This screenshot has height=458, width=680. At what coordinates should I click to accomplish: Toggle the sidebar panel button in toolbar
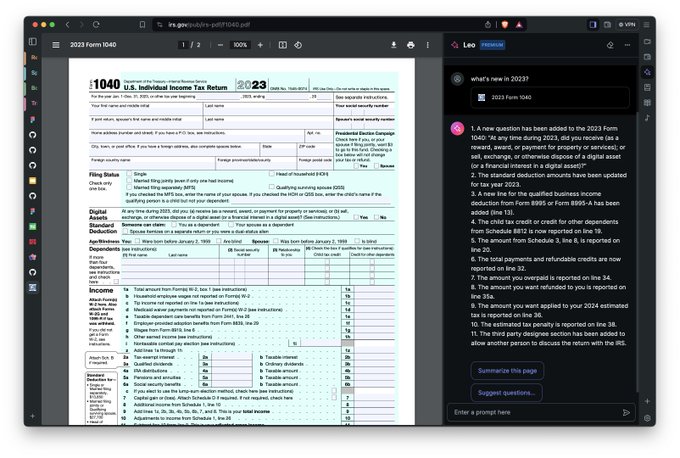593,25
